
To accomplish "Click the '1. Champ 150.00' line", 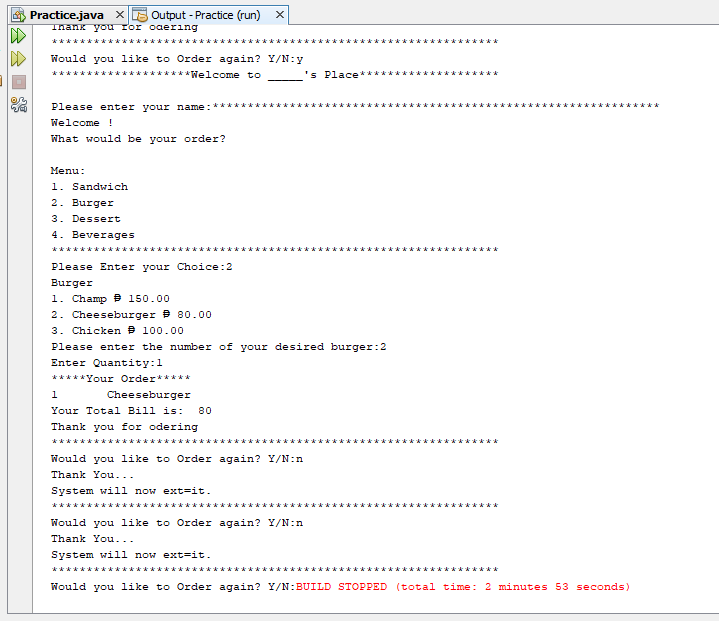I will point(111,299).
